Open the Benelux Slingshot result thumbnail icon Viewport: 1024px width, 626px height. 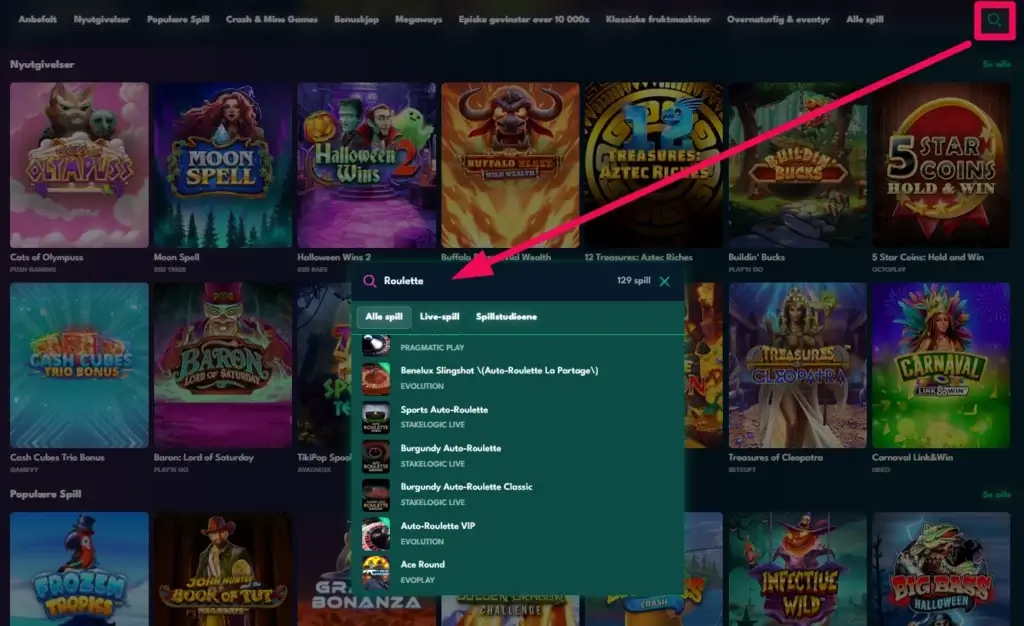pos(376,378)
